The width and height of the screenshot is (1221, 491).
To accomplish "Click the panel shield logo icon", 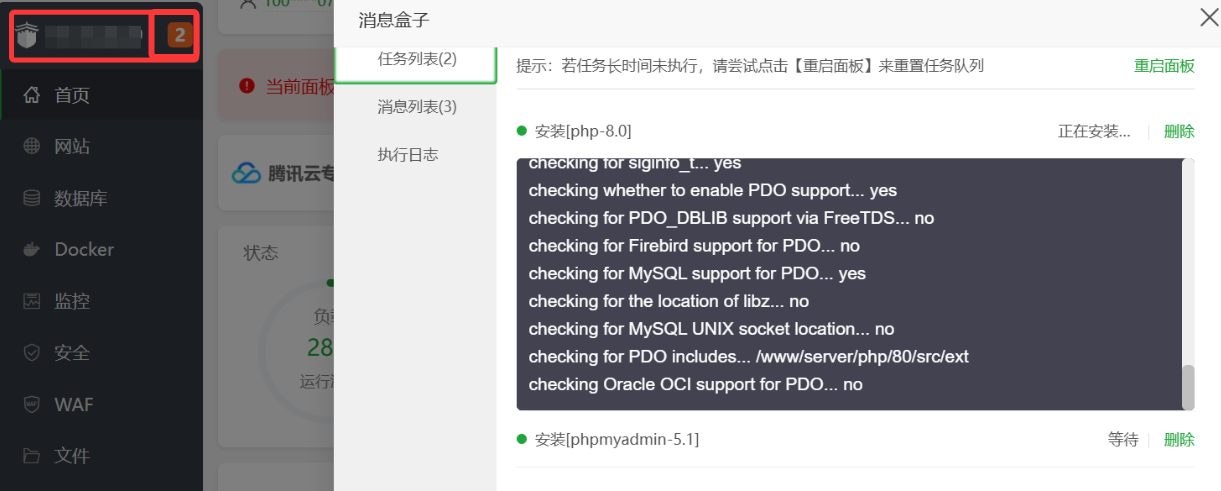I will coord(26,36).
